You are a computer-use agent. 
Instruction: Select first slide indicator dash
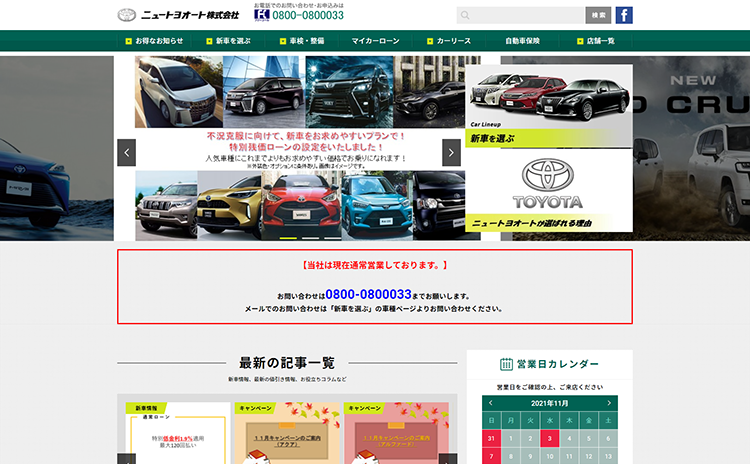tap(288, 238)
